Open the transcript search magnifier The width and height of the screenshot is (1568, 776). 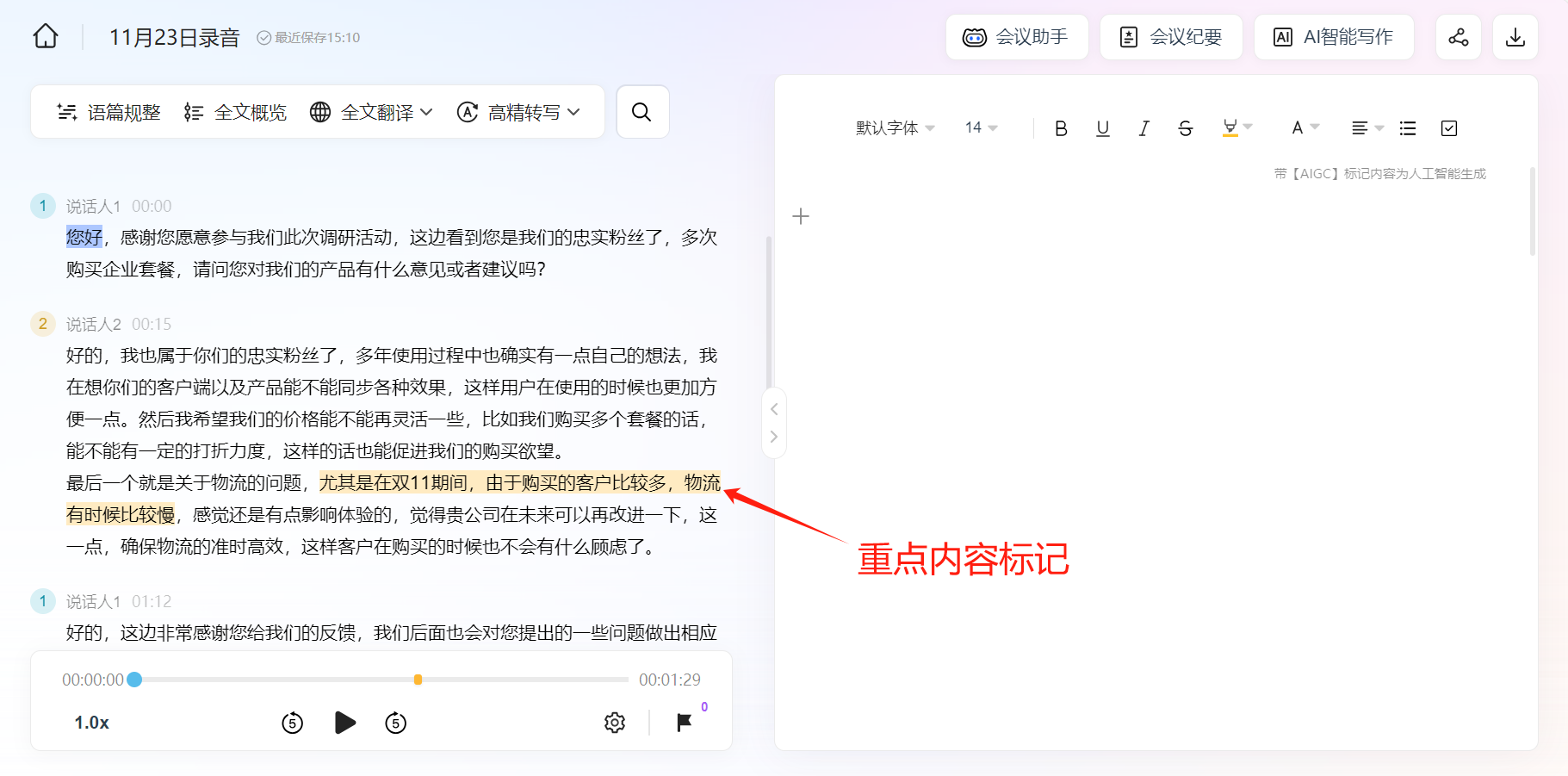coord(641,112)
